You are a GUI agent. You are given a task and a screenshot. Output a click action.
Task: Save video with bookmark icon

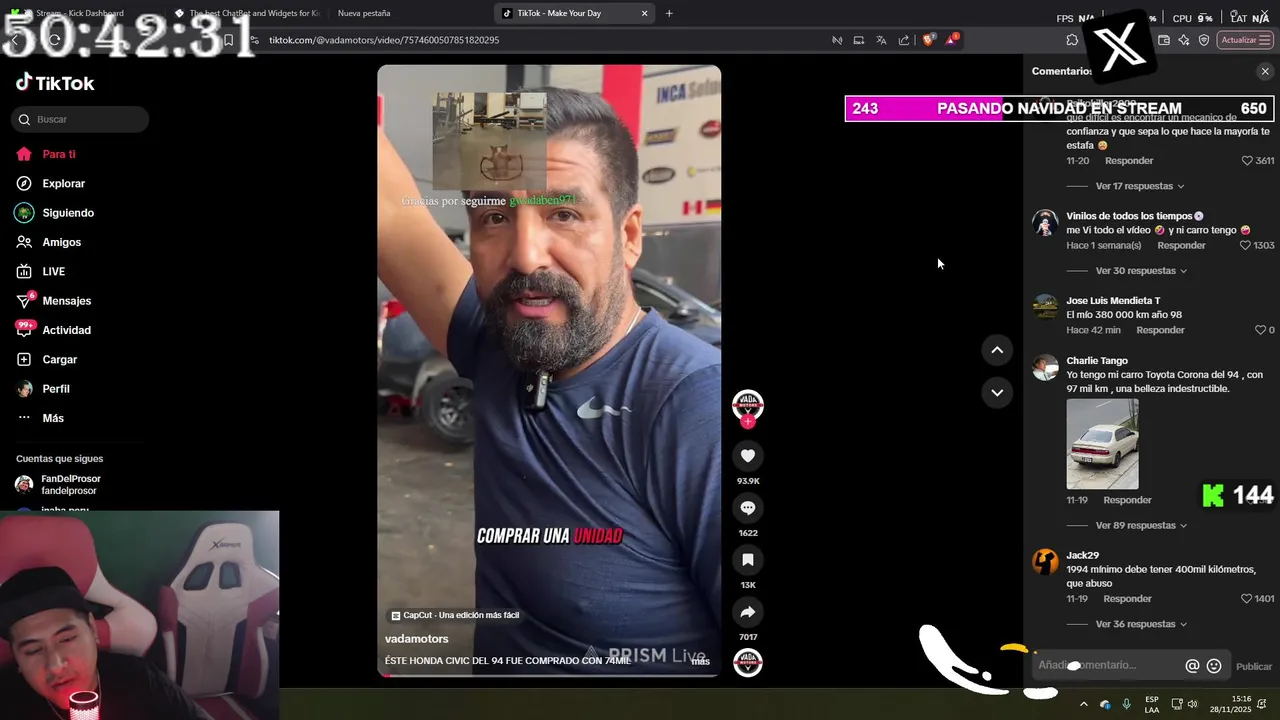point(748,560)
